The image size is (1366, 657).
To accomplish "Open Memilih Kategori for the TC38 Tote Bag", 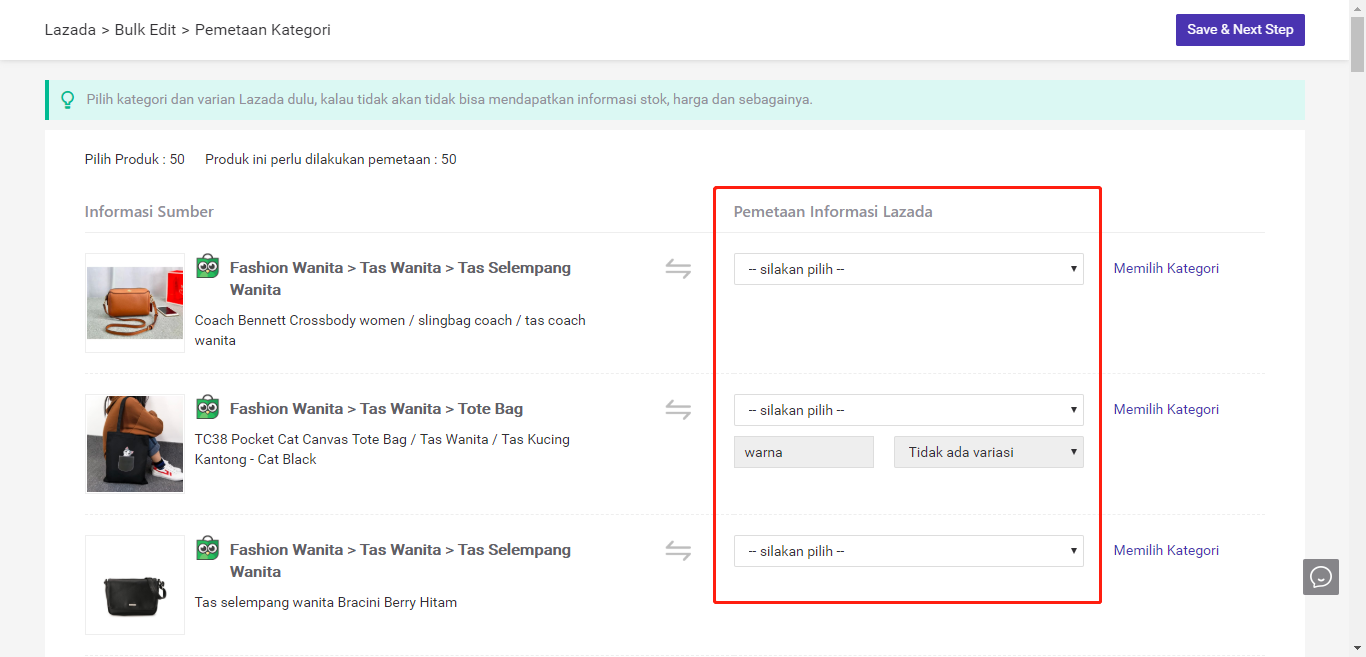I will [x=1166, y=409].
